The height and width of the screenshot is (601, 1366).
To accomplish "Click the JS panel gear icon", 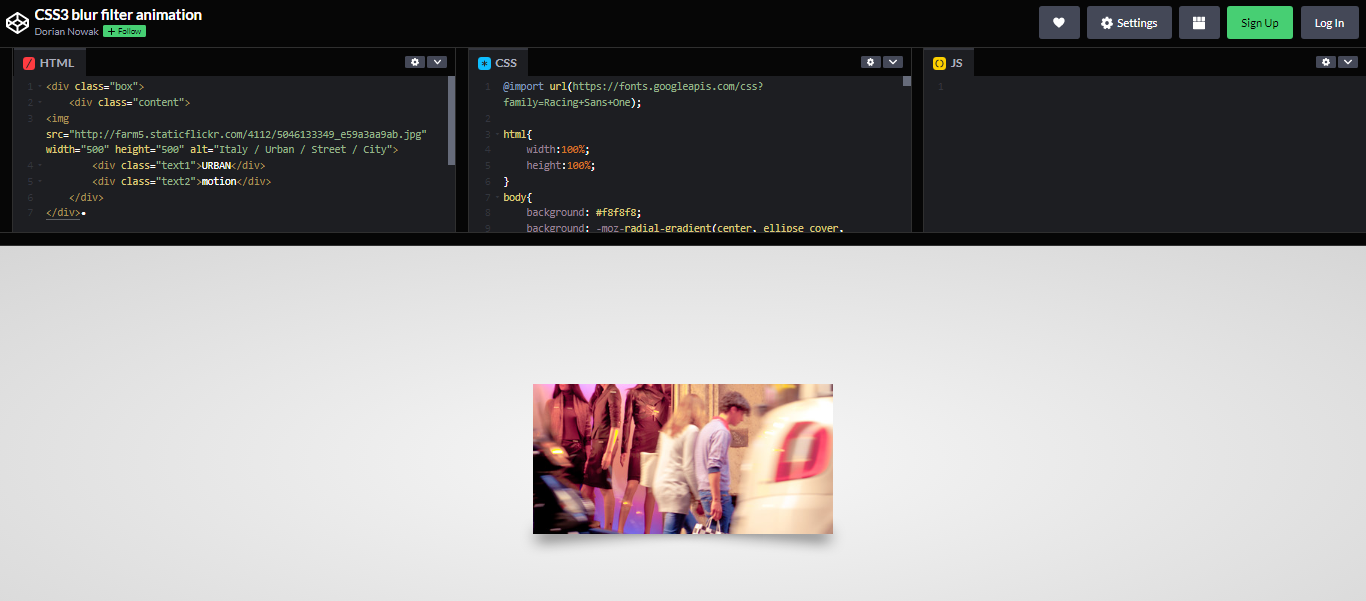I will click(x=1325, y=61).
